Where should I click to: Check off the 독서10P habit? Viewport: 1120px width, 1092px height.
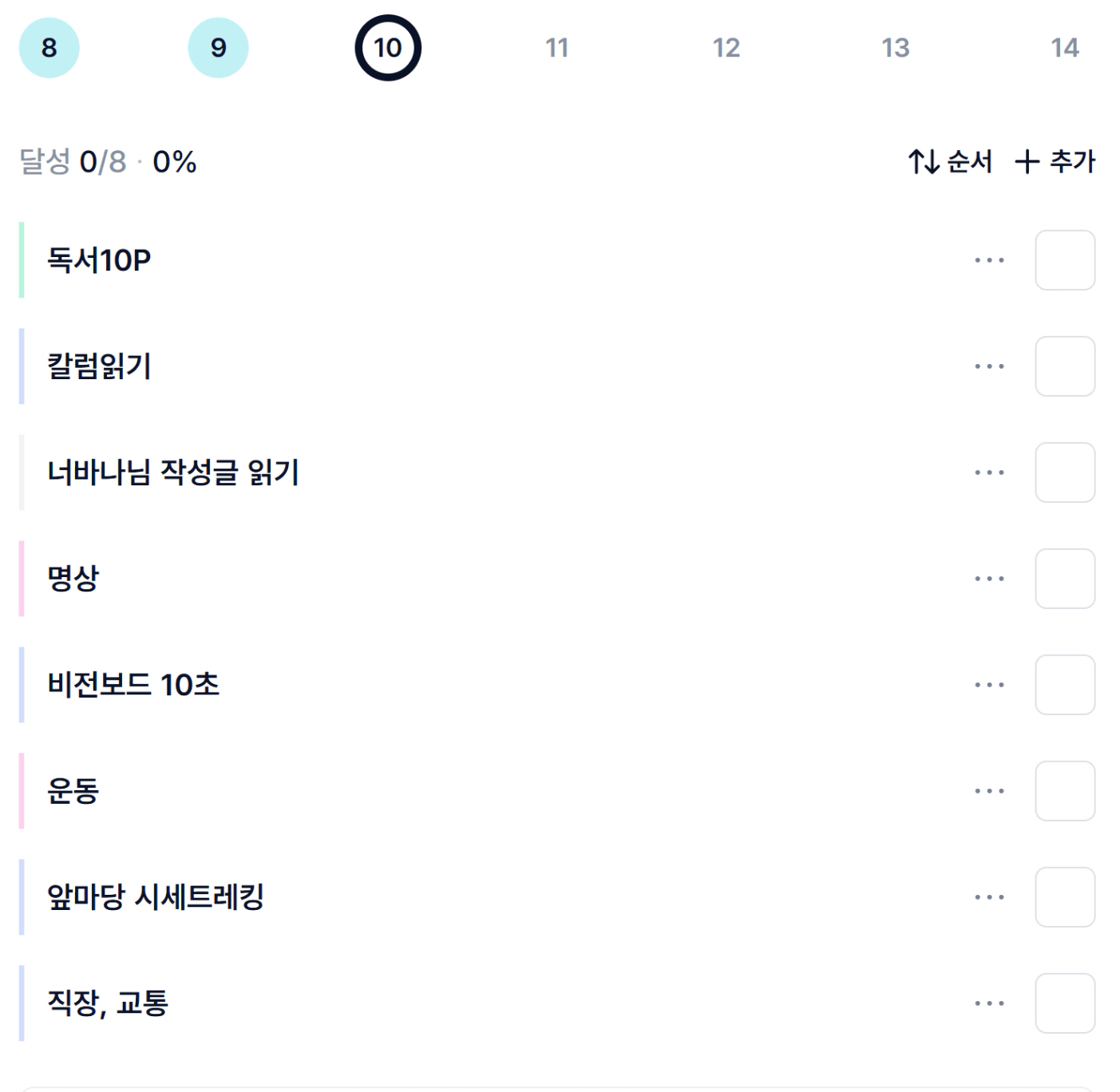[x=1065, y=260]
